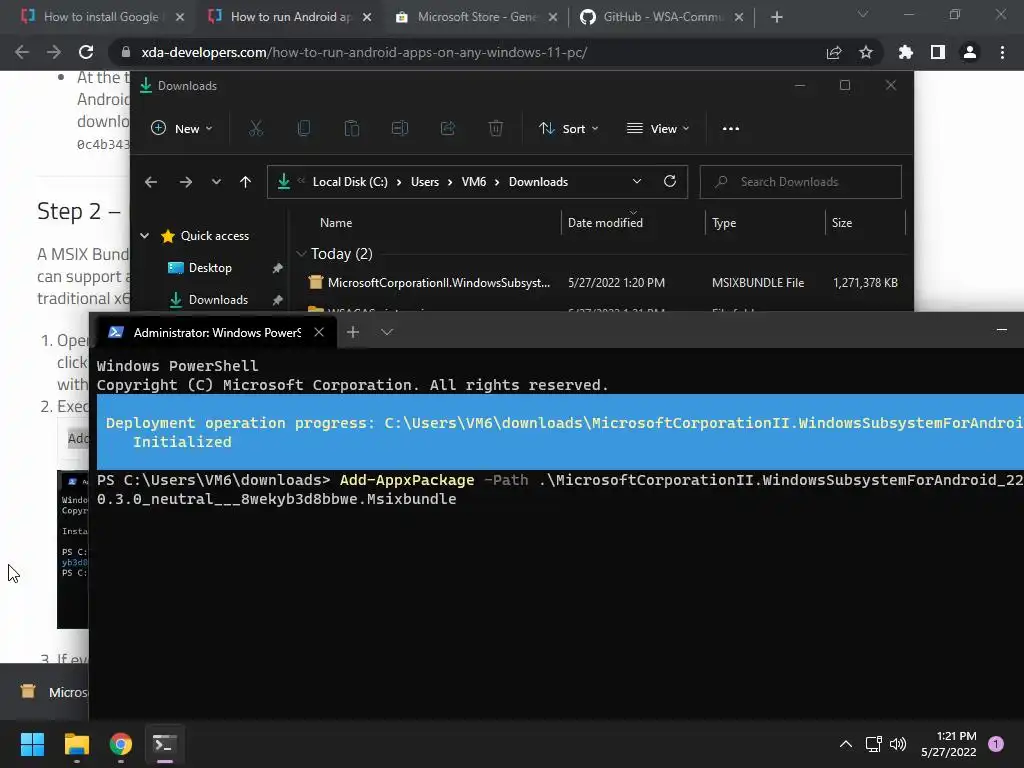Go forward in Explorer navigation

point(185,182)
